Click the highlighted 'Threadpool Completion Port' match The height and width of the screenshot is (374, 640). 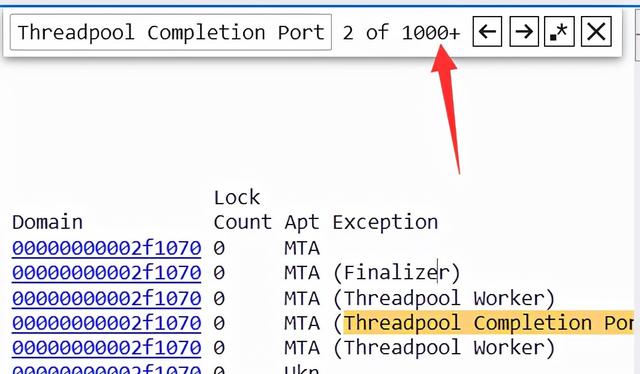(x=489, y=323)
